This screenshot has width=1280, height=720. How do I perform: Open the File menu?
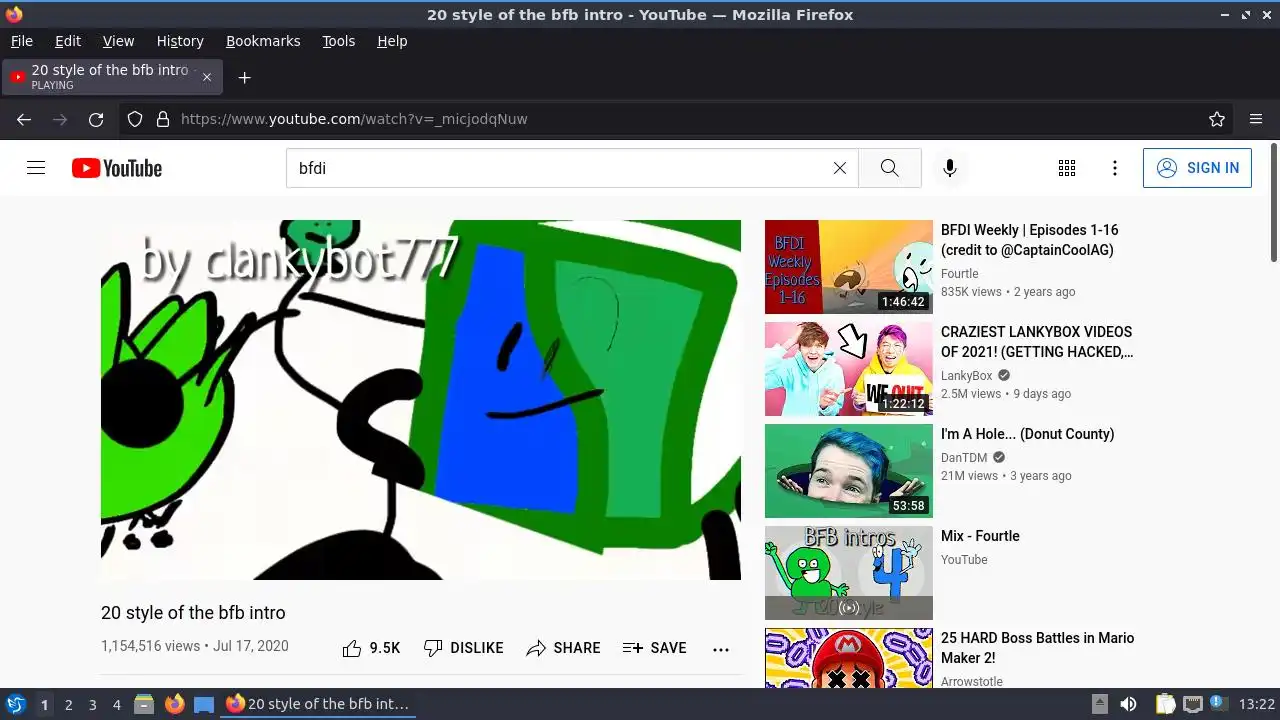pyautogui.click(x=21, y=41)
